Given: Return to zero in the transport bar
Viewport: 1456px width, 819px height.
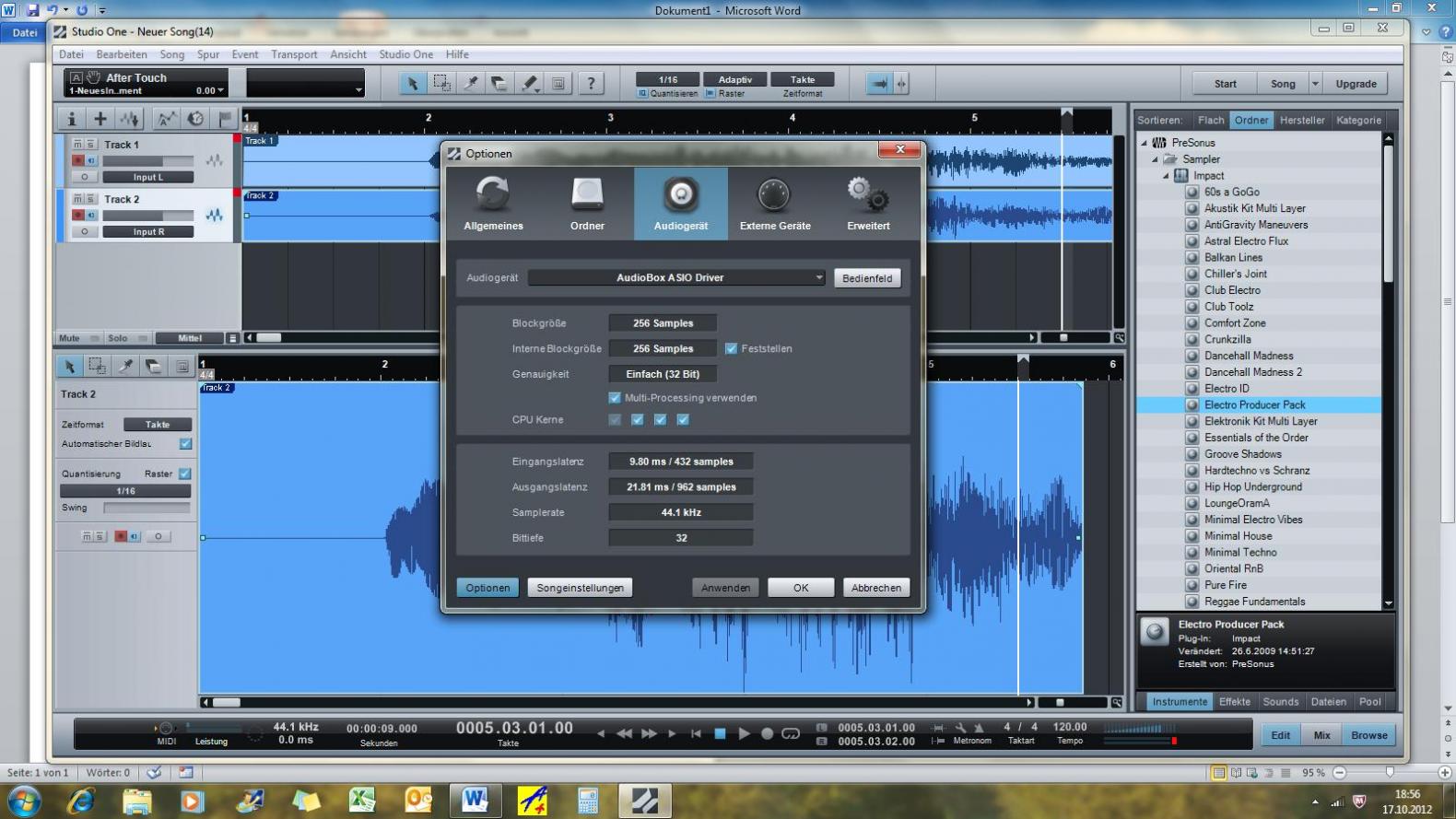Looking at the screenshot, I should 696,733.
